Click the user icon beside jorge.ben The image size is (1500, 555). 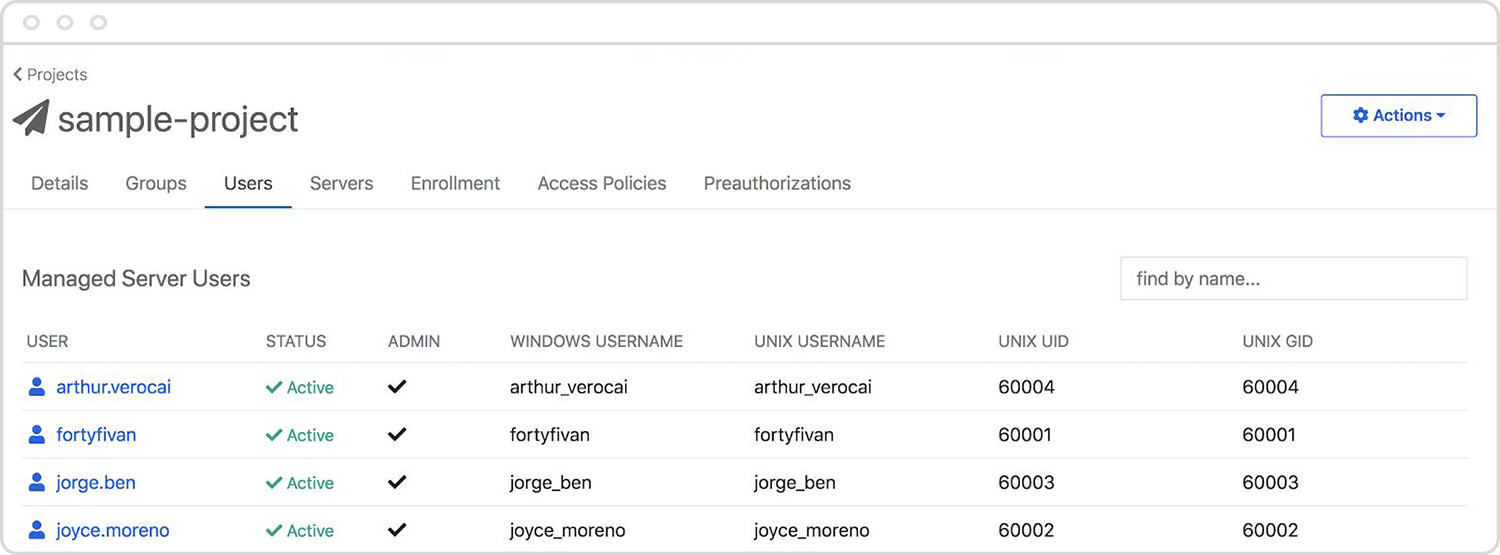[x=37, y=483]
